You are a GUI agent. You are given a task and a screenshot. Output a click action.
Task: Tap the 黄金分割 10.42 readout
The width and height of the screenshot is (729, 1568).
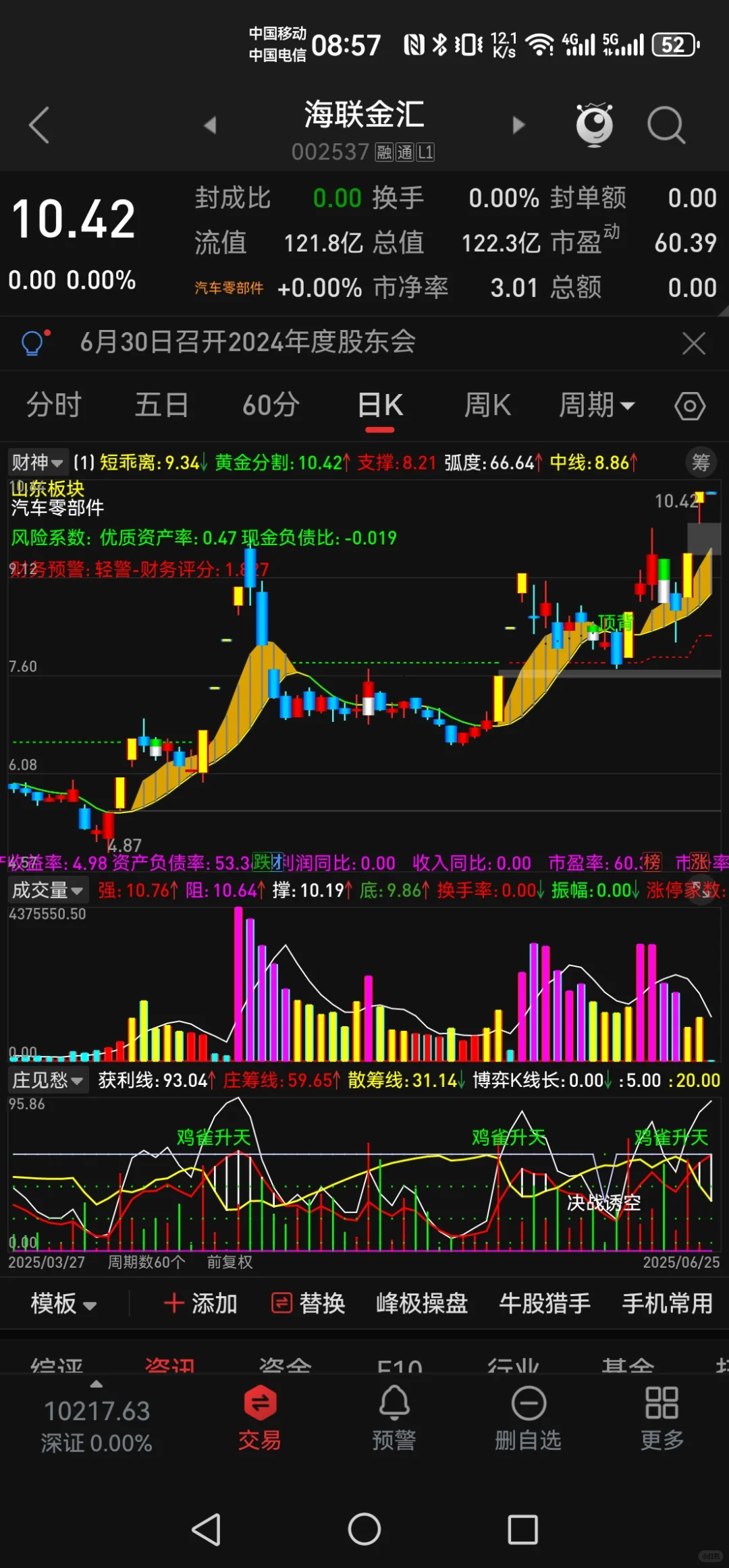[x=283, y=462]
